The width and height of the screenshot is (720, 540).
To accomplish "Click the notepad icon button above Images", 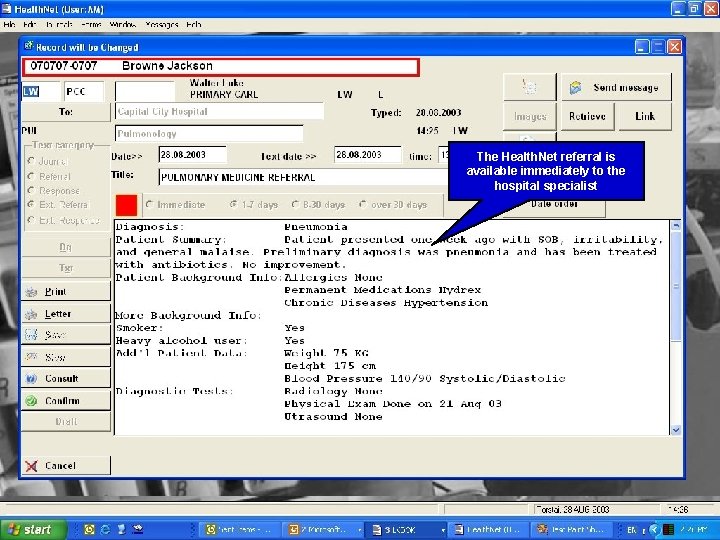I will [x=530, y=87].
